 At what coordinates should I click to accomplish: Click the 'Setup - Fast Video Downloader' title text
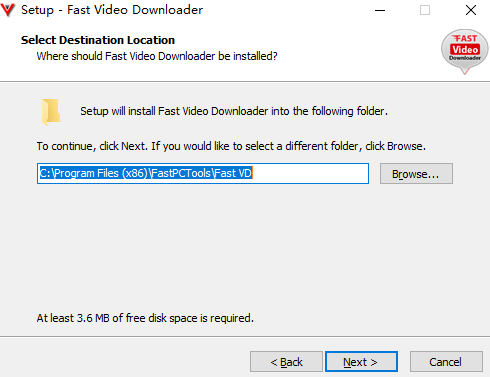112,10
